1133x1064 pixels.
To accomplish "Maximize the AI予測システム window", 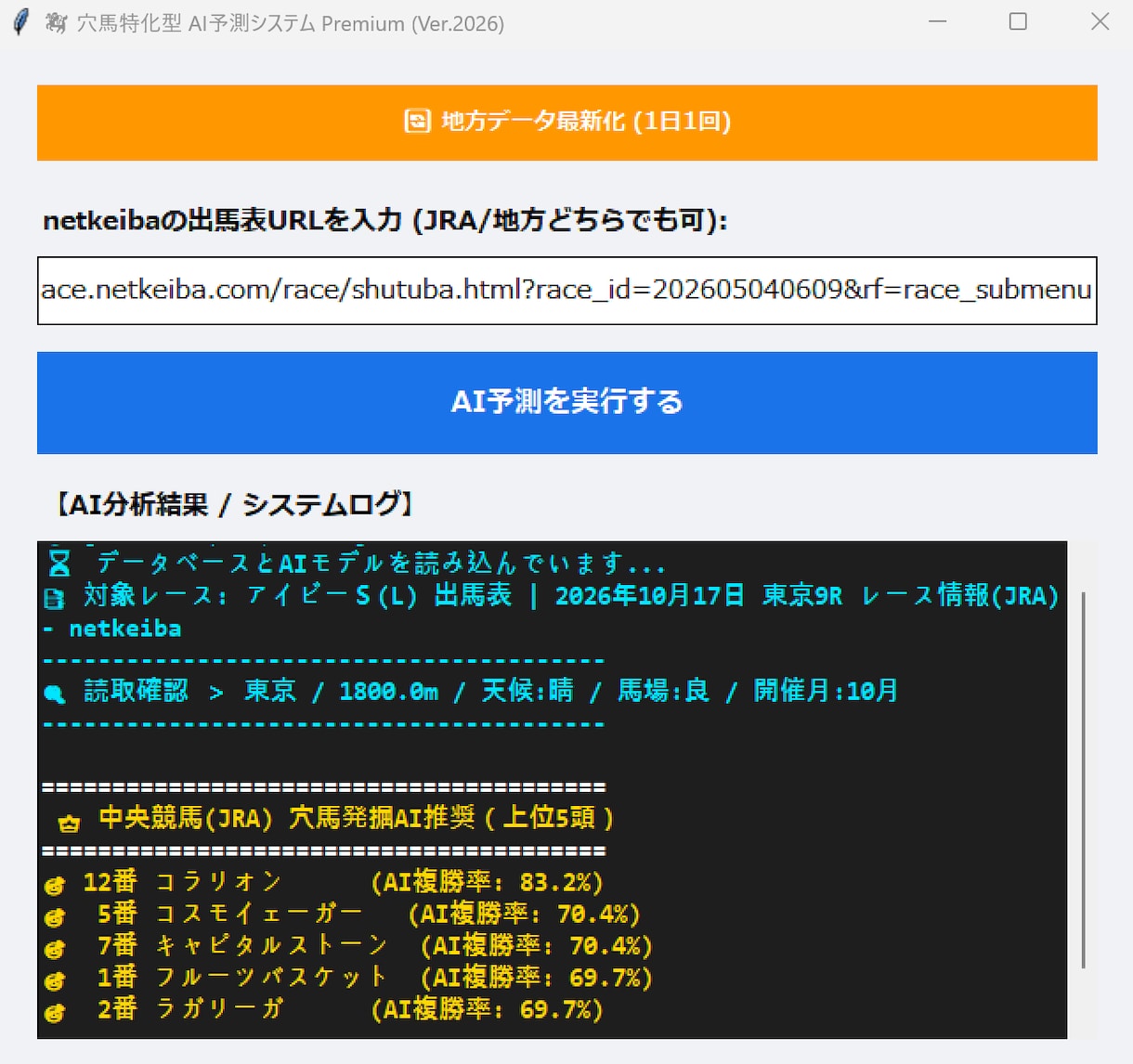I will pos(1018,21).
